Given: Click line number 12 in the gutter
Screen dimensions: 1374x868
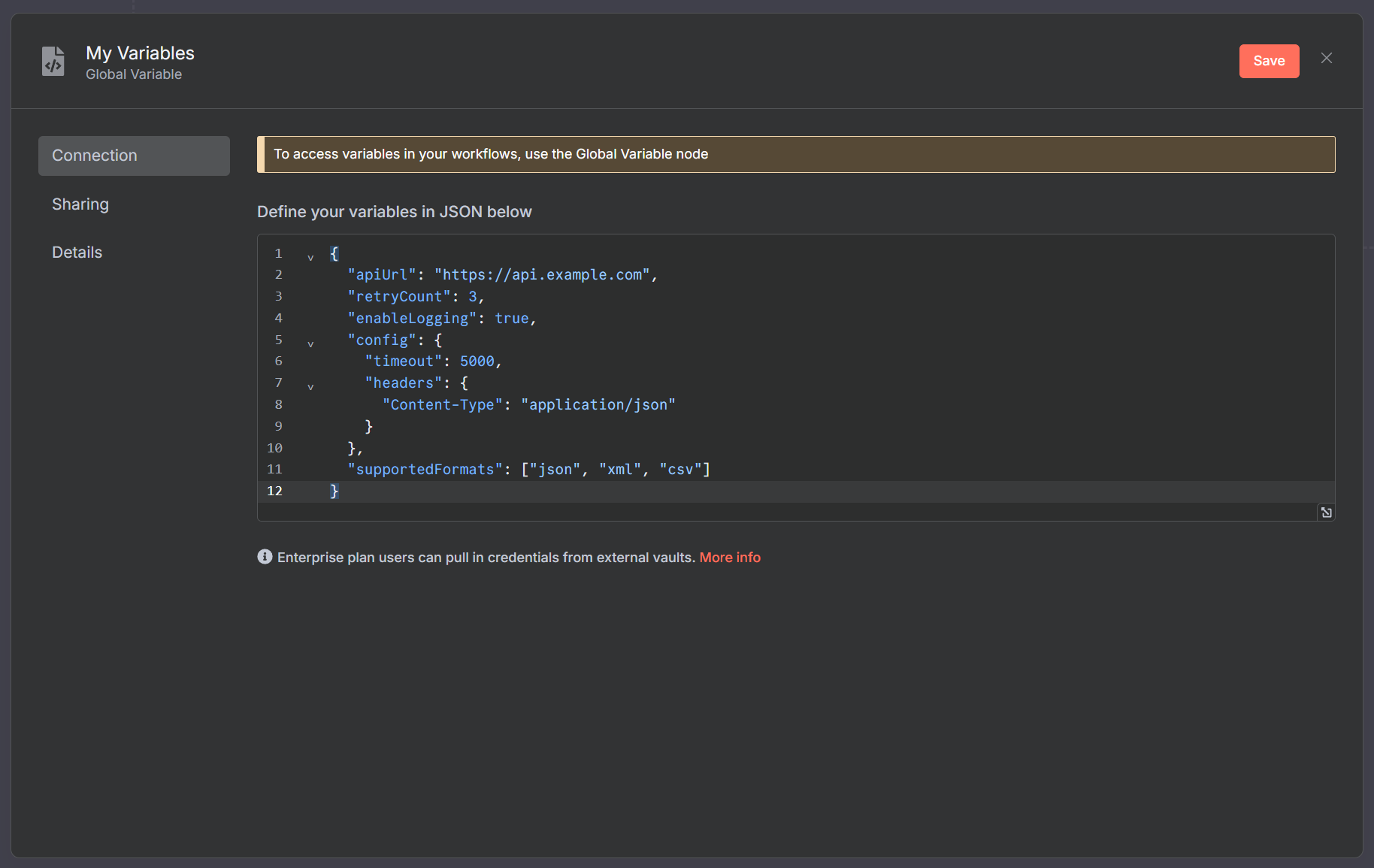Looking at the screenshot, I should click(x=274, y=491).
